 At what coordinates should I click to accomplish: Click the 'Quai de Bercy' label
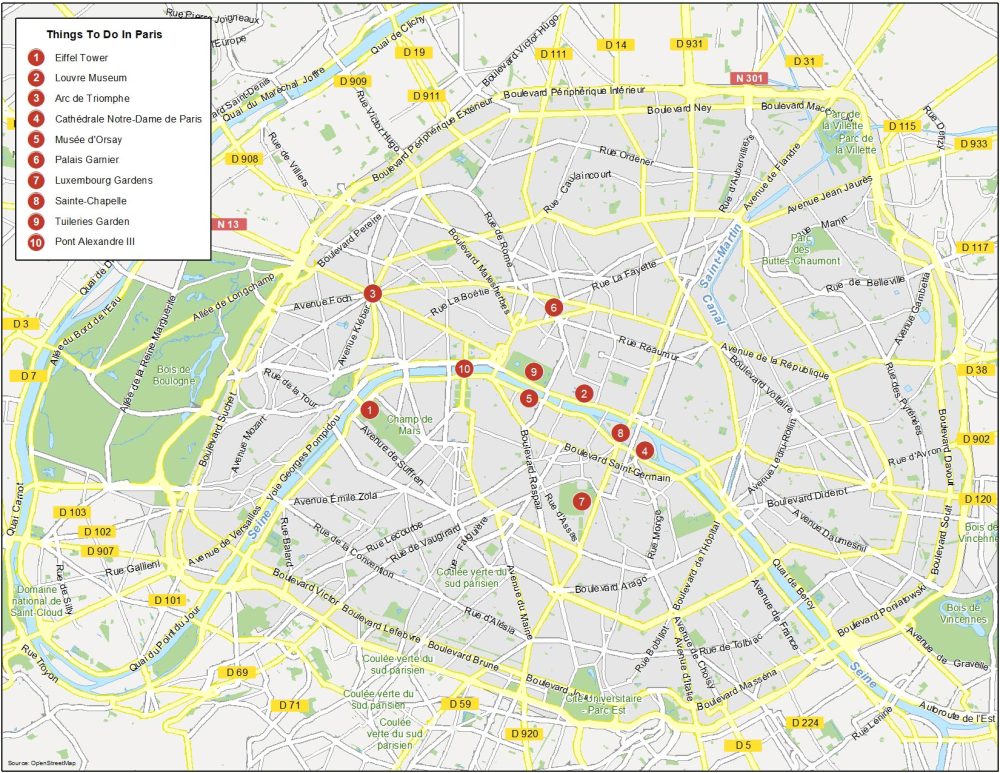click(x=794, y=584)
